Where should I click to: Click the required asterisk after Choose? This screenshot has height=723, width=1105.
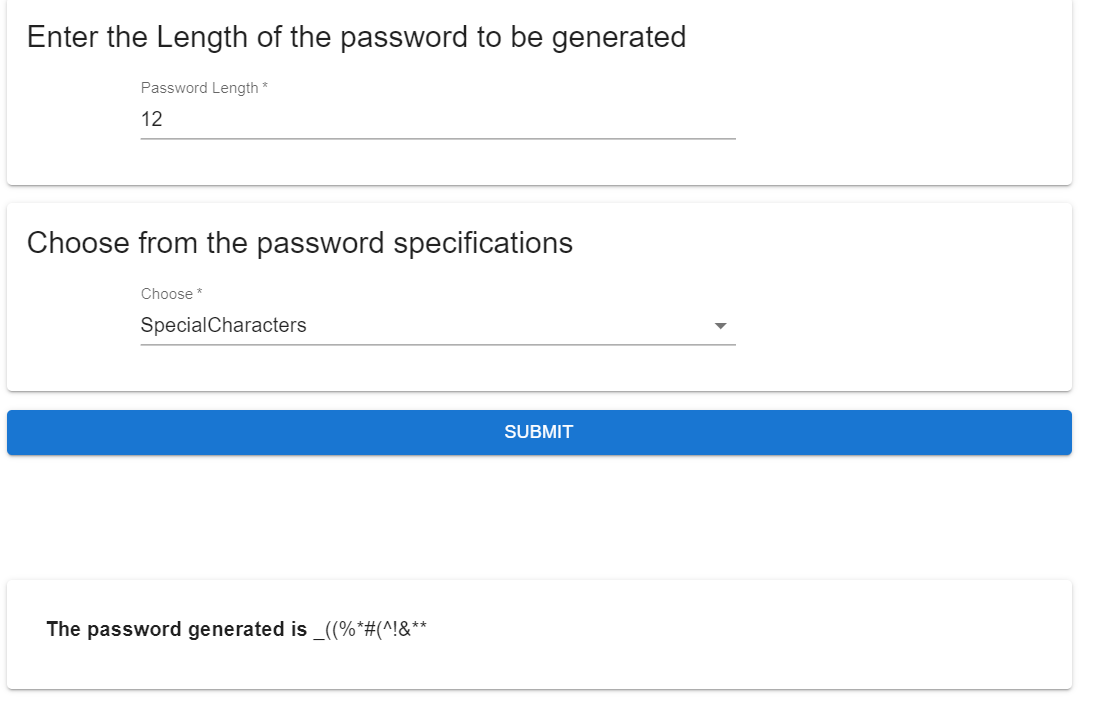(200, 294)
